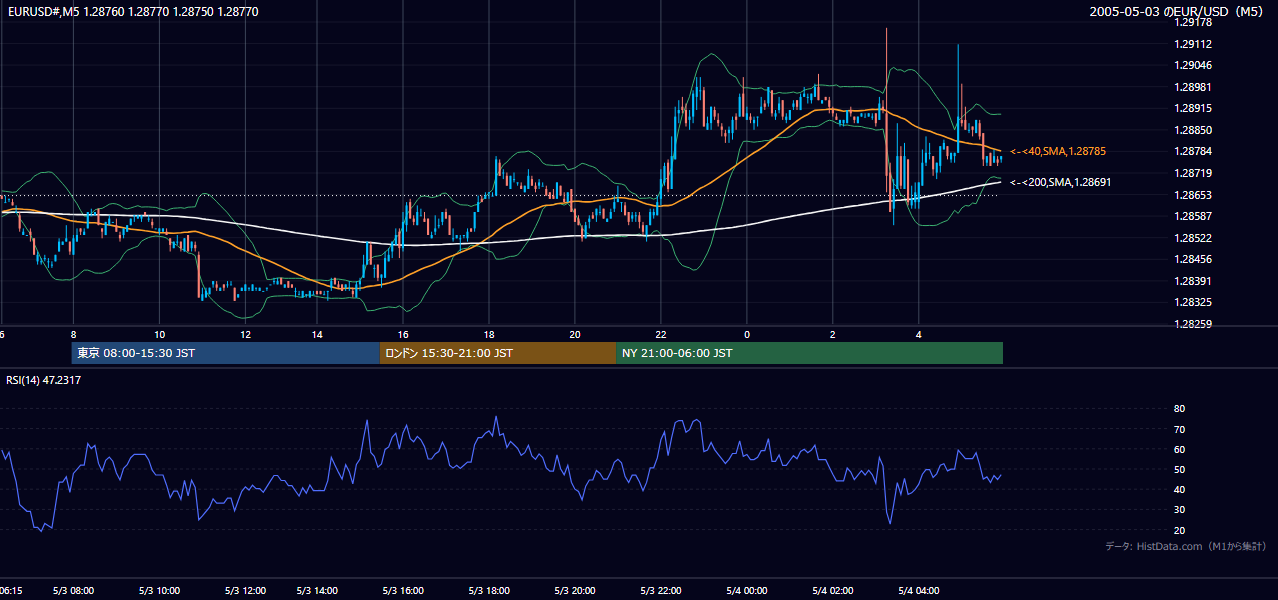Click hour tick 16 under the price chart

(x=403, y=333)
